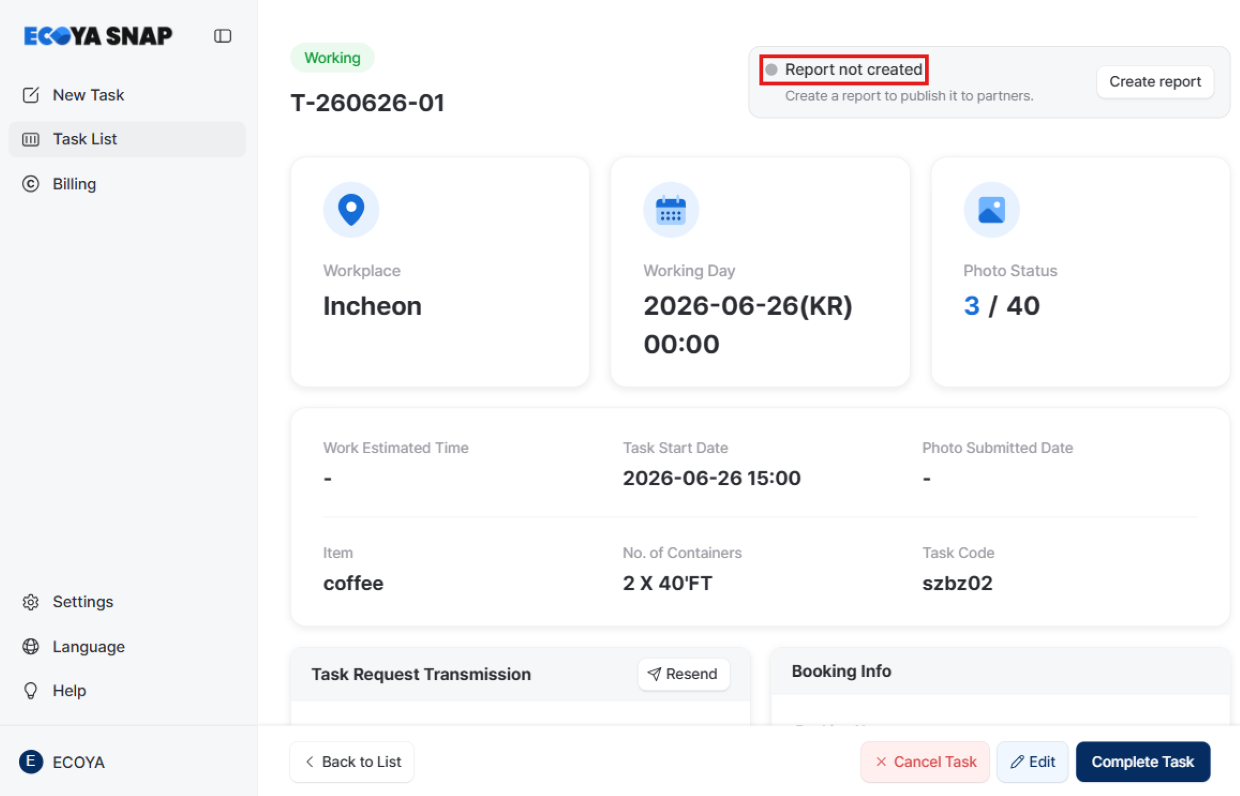
Task: Click the Workplace location pin icon
Action: click(x=351, y=210)
